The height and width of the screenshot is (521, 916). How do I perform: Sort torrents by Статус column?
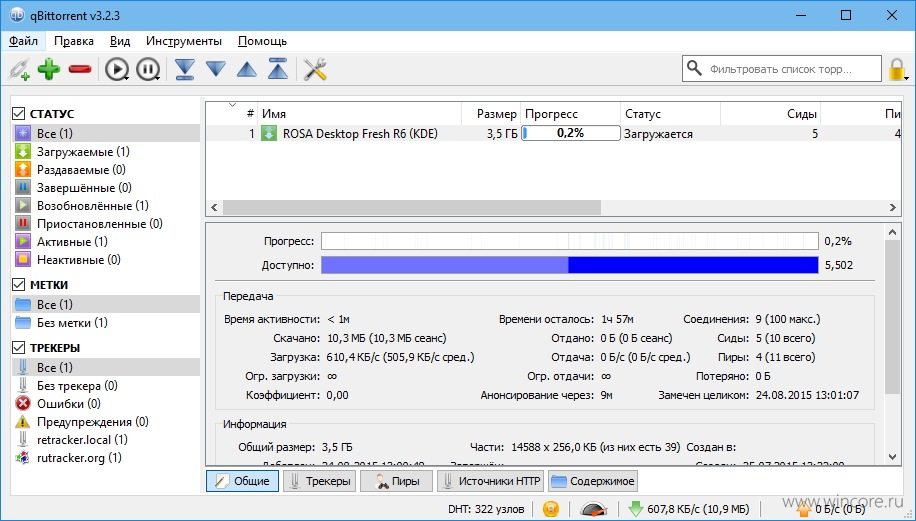670,113
